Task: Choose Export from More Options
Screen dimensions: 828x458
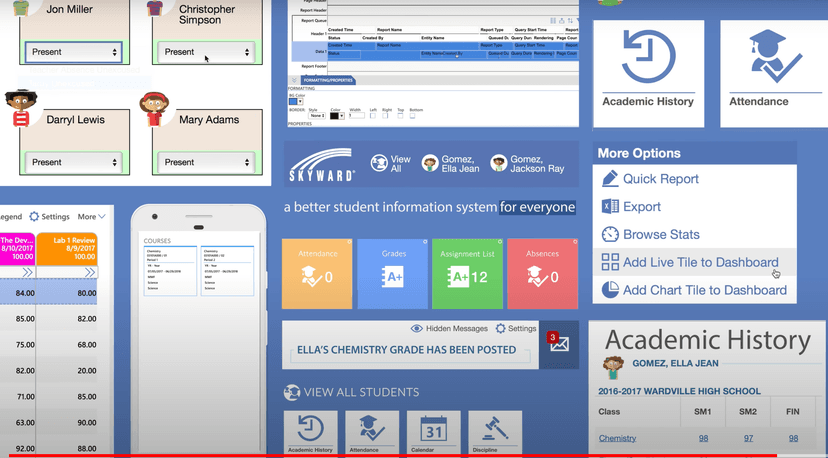Action: click(x=631, y=207)
